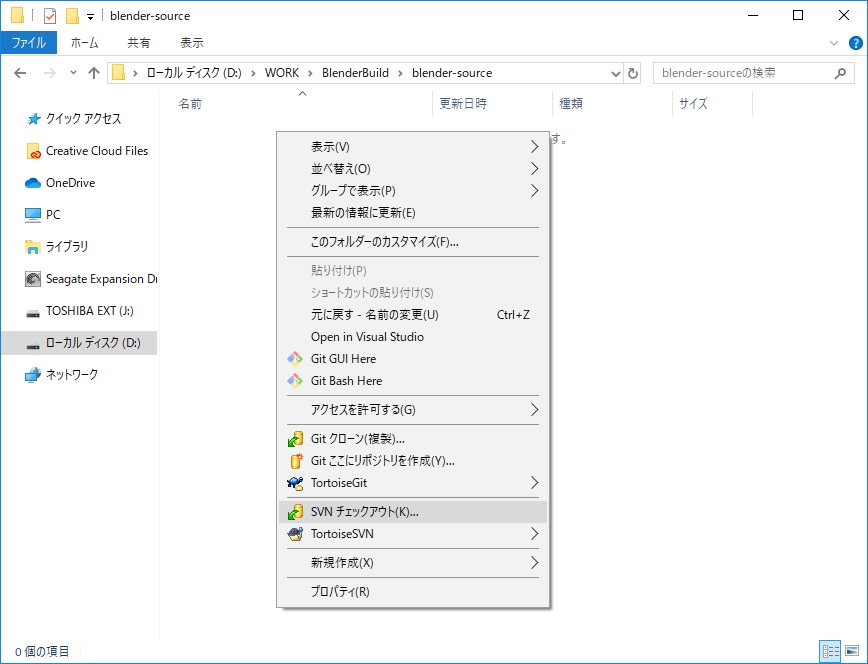The width and height of the screenshot is (868, 664).
Task: Click the PC monitor icon
Action: click(x=33, y=215)
